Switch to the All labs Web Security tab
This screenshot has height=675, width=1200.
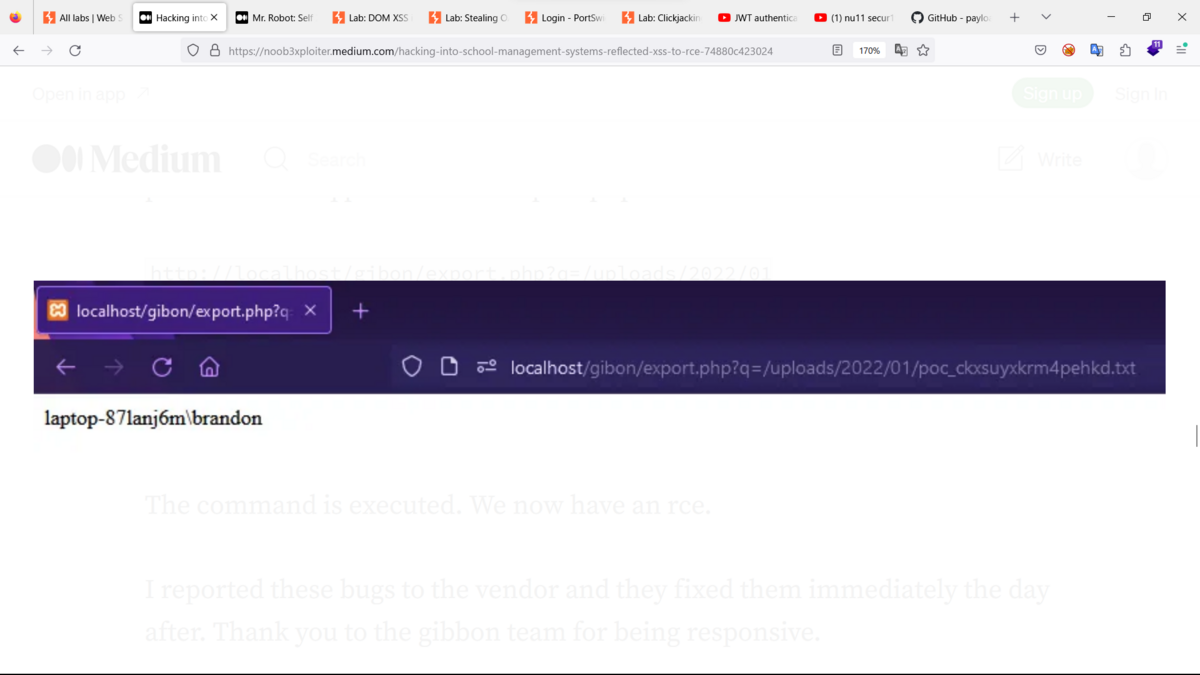click(82, 18)
